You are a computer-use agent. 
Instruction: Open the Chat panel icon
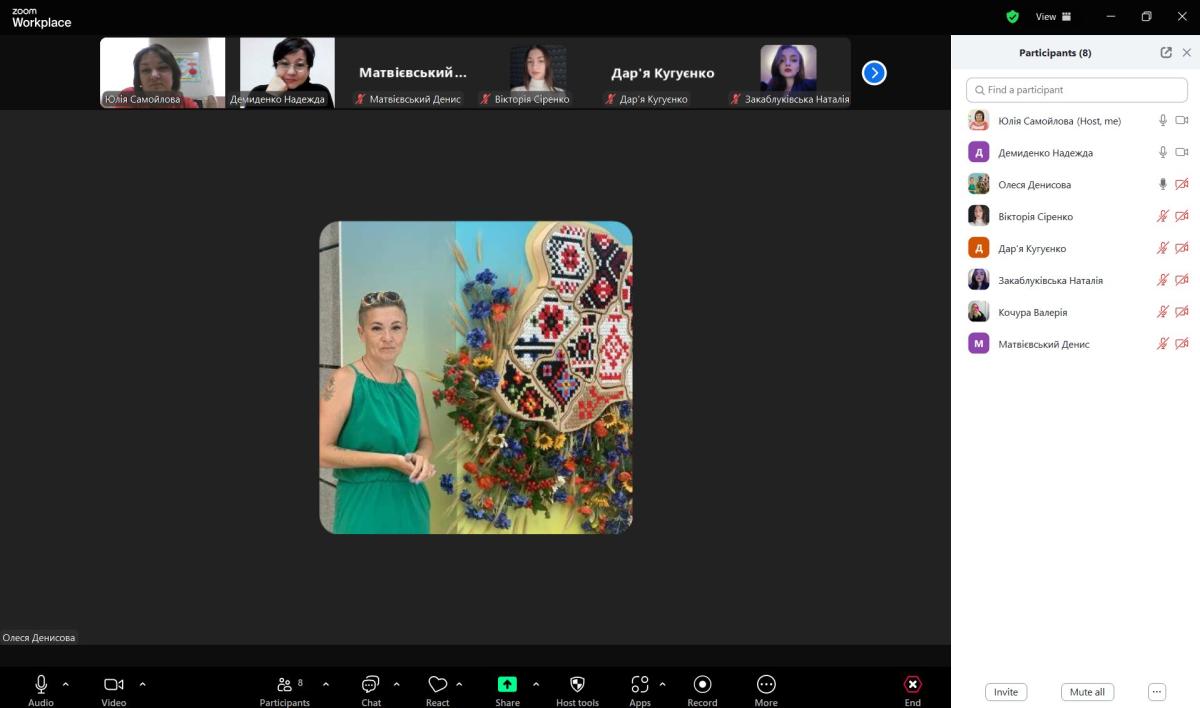point(370,685)
